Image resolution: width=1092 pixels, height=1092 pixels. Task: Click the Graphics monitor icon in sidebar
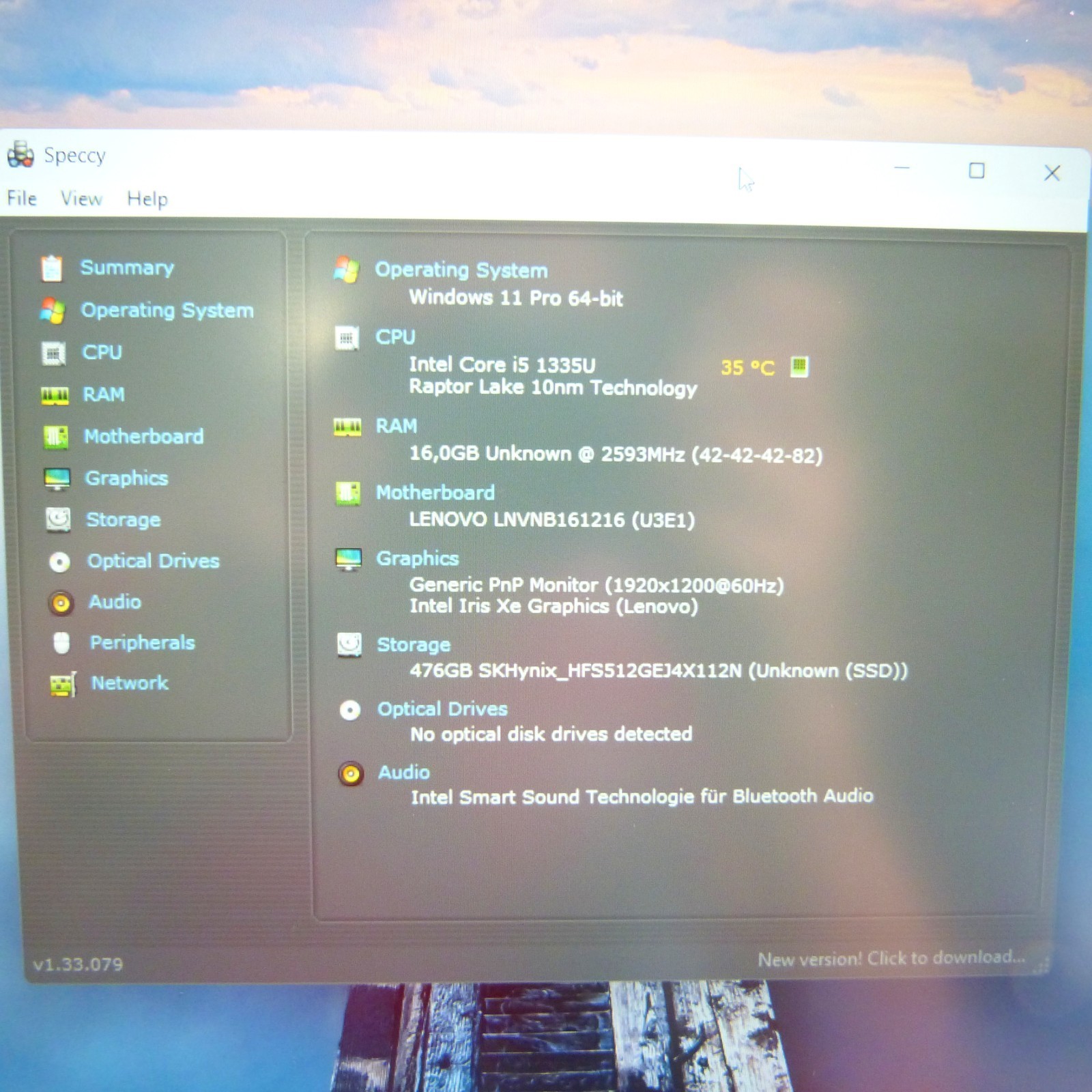tap(57, 479)
